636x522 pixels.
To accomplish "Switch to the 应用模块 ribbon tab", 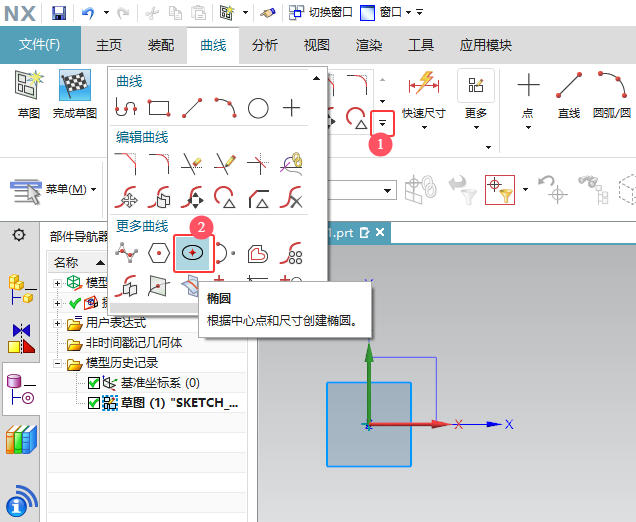I will (x=486, y=45).
